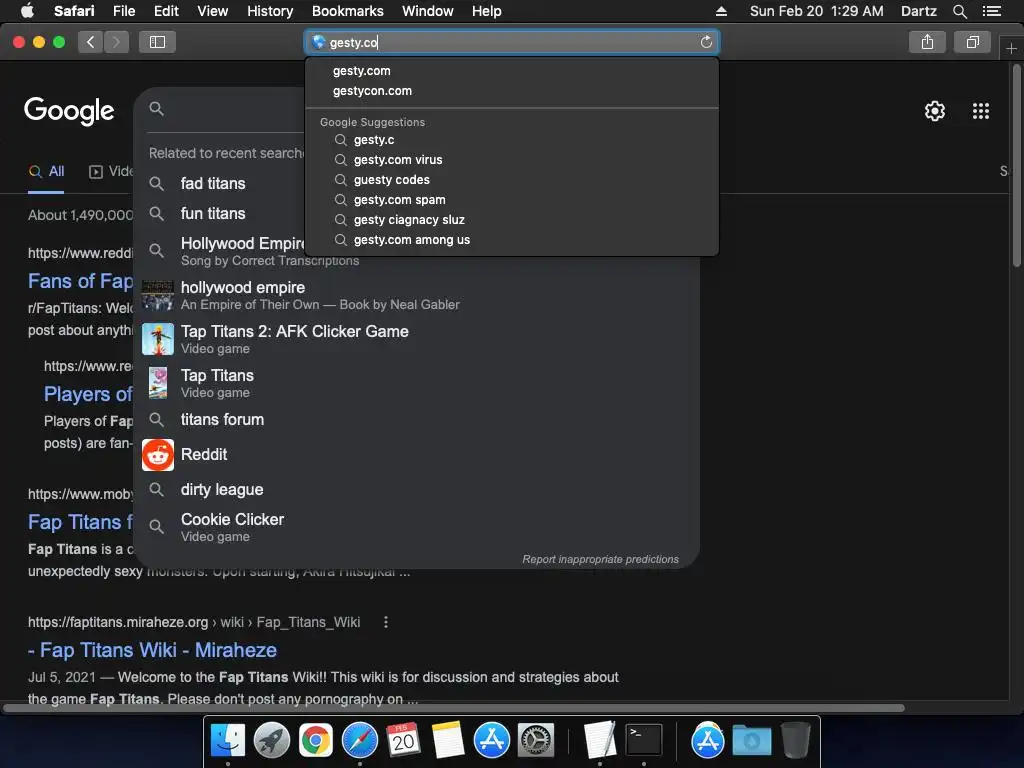Select the All search tab
Viewport: 1024px width, 768px height.
point(46,172)
